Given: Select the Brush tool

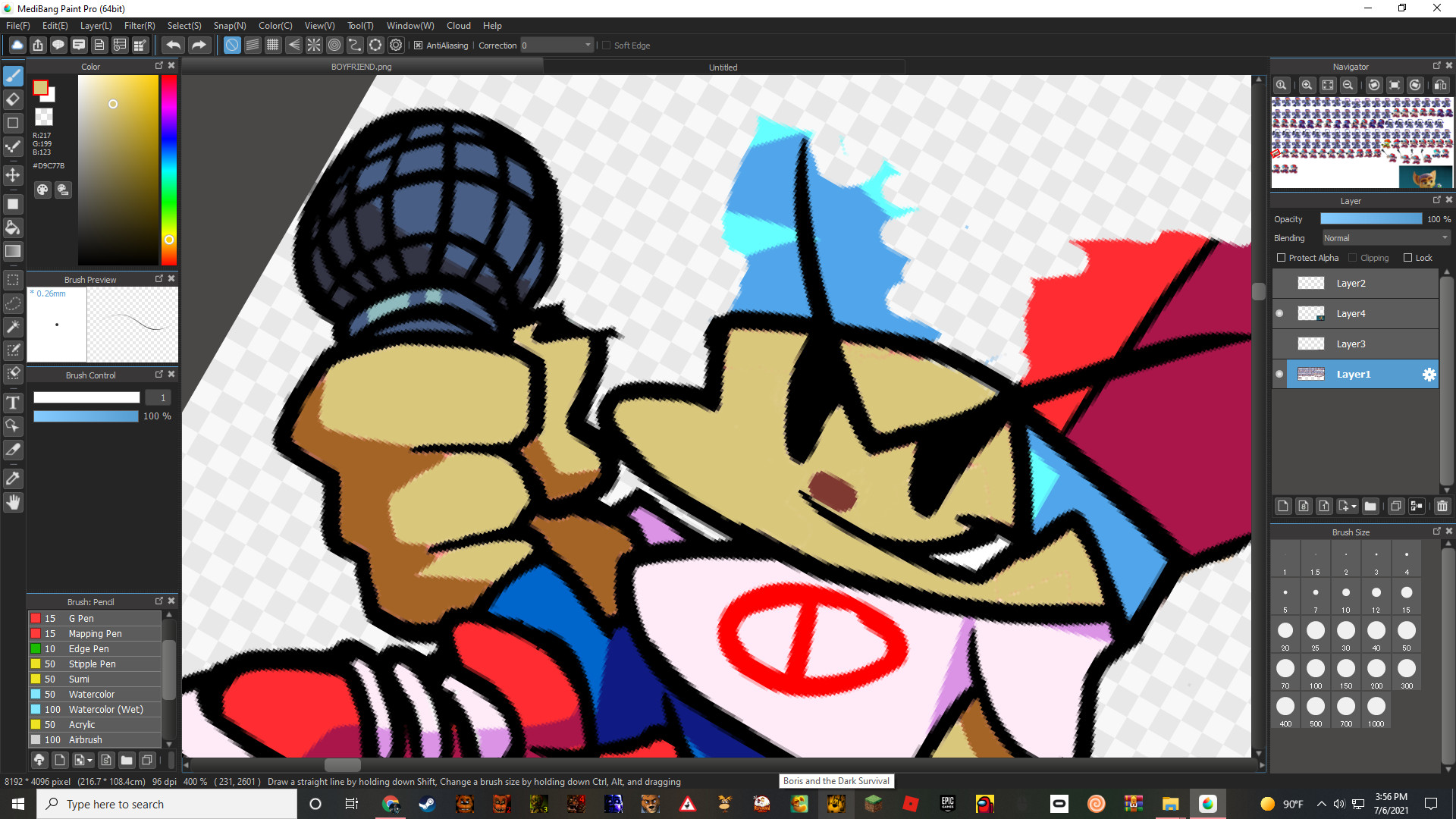Looking at the screenshot, I should click(13, 75).
